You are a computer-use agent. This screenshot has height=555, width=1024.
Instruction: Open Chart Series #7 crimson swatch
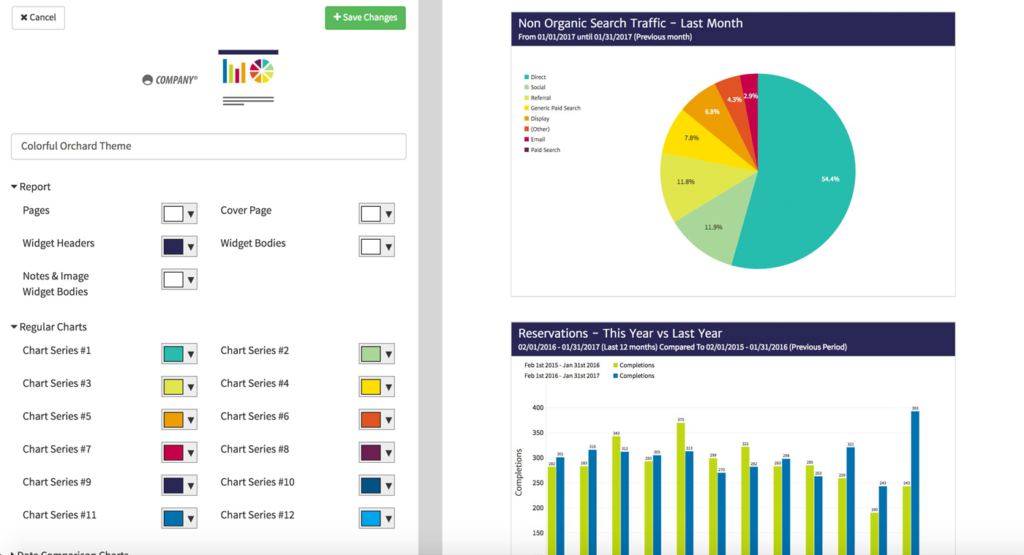(179, 453)
